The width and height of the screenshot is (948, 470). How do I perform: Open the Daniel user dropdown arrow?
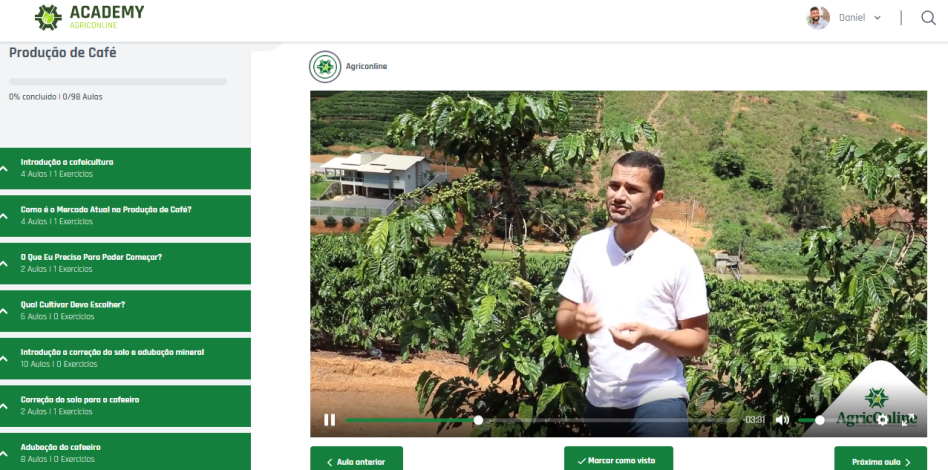pyautogui.click(x=877, y=18)
